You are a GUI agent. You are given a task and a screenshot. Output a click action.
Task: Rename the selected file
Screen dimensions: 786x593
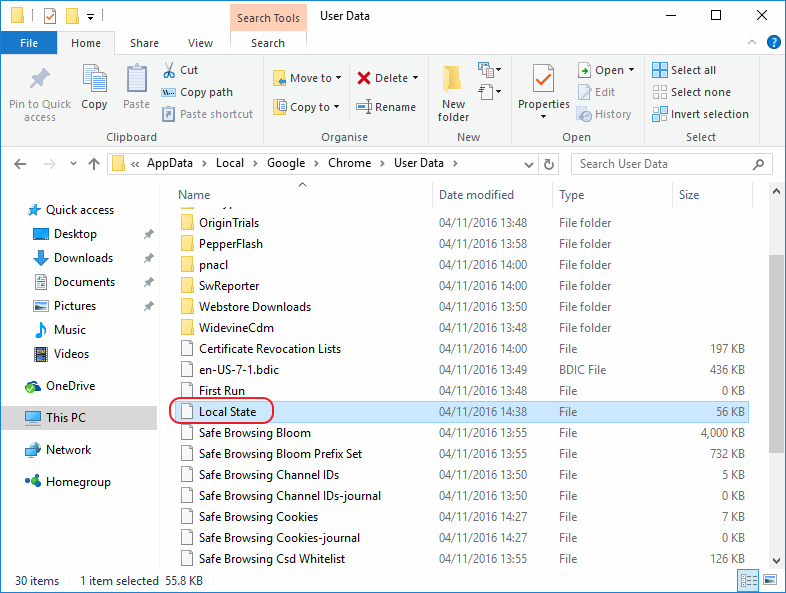coord(386,107)
